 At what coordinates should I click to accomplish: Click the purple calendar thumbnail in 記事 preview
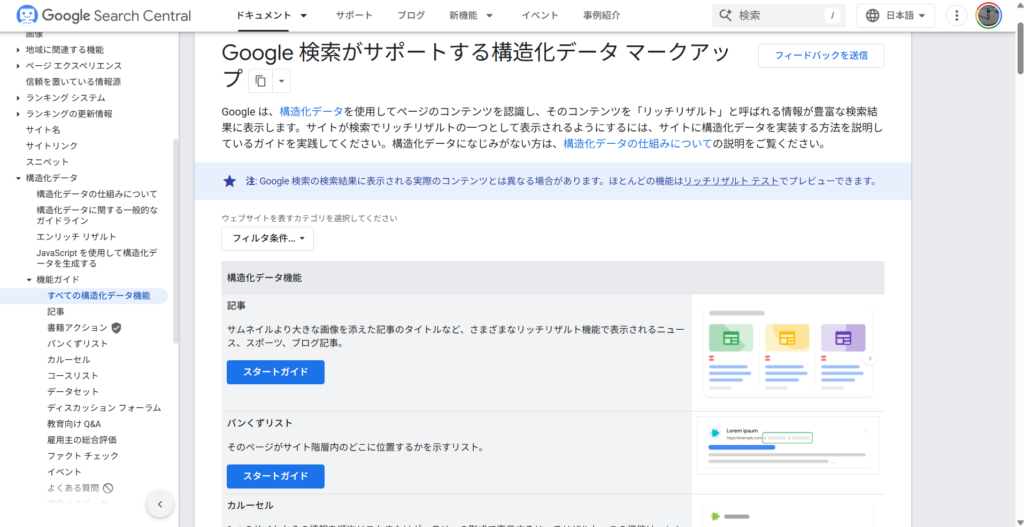pyautogui.click(x=843, y=338)
